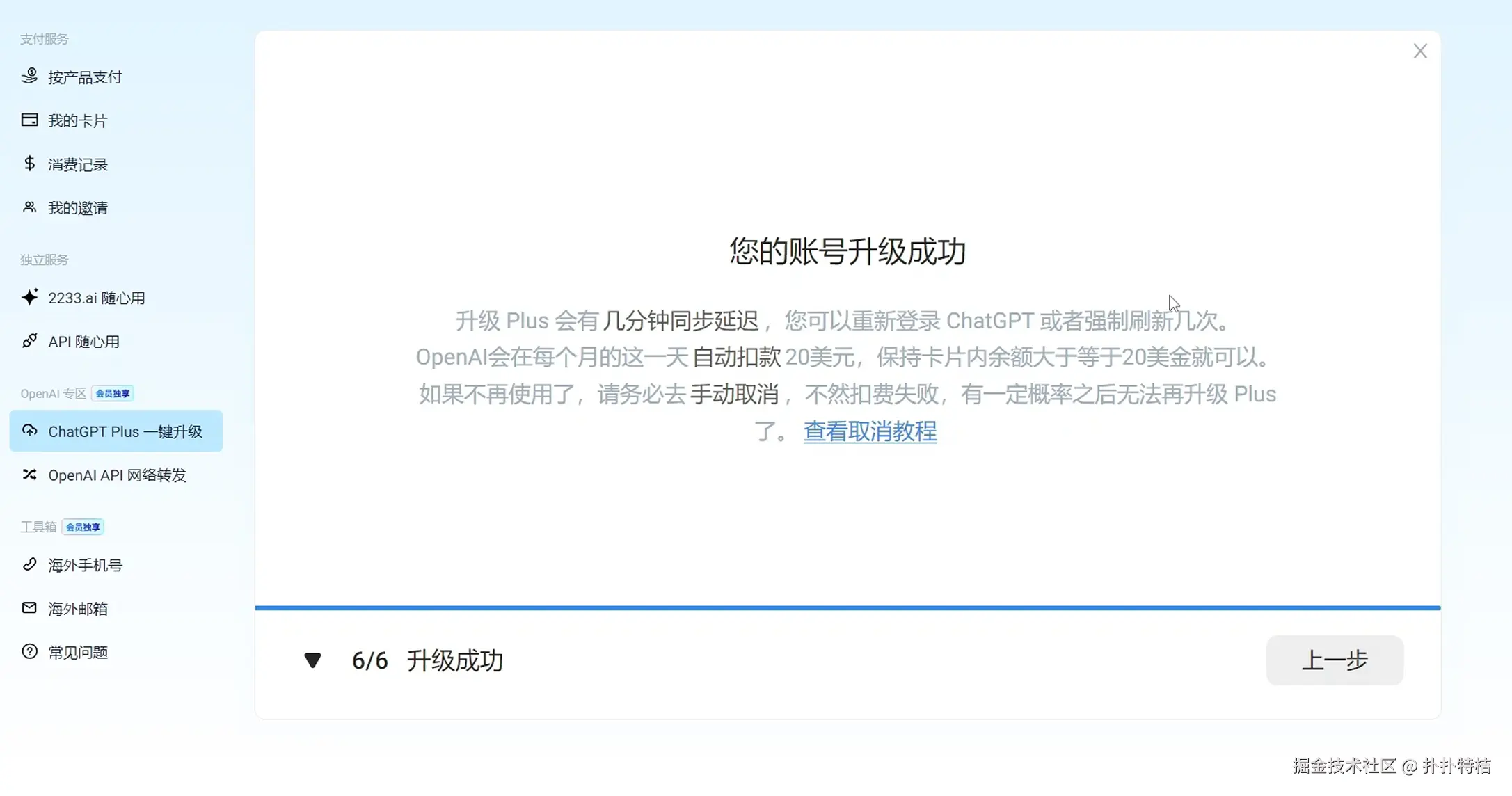Click the card icon next to 我的卡片
Viewport: 1512px width, 796px height.
point(29,120)
